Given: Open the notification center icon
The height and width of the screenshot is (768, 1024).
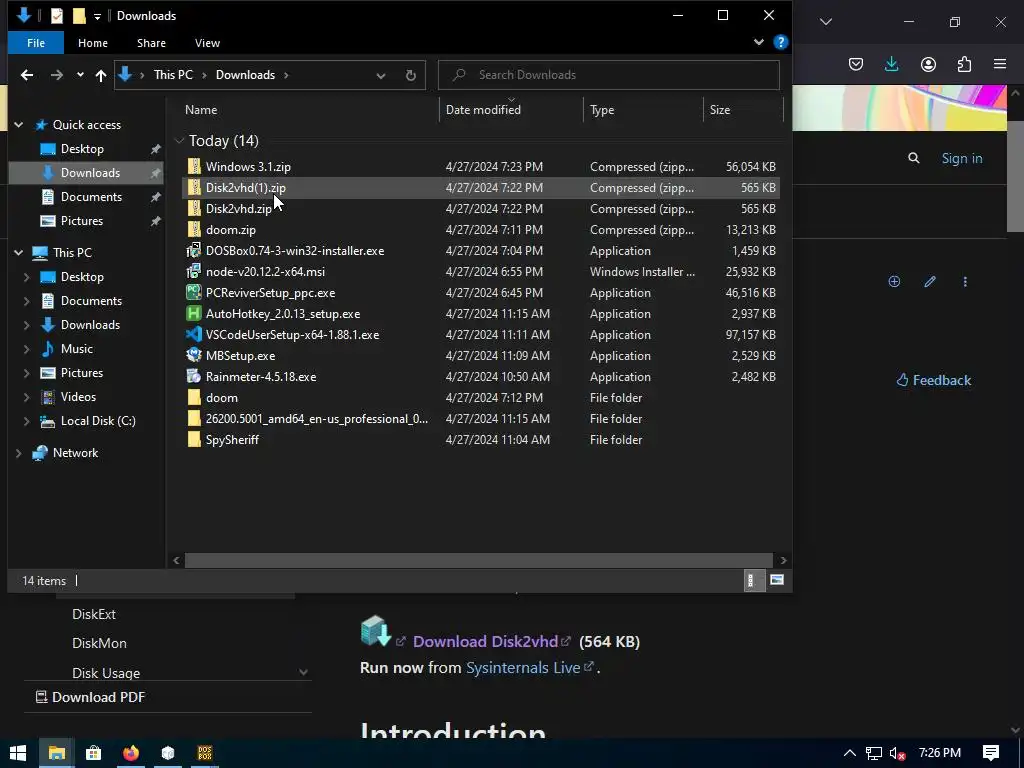Looking at the screenshot, I should [x=991, y=753].
